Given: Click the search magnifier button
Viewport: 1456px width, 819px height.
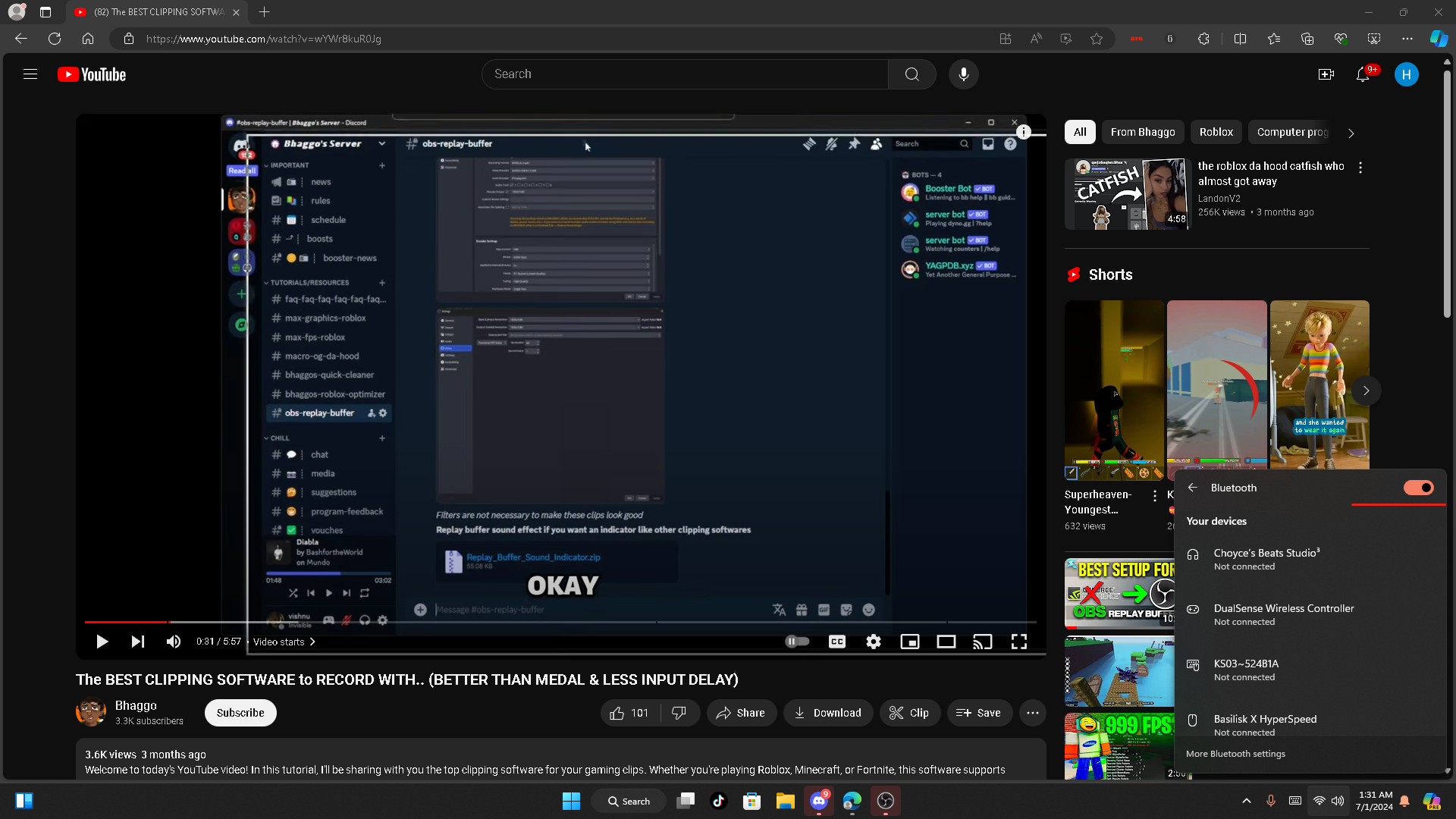Looking at the screenshot, I should (912, 74).
